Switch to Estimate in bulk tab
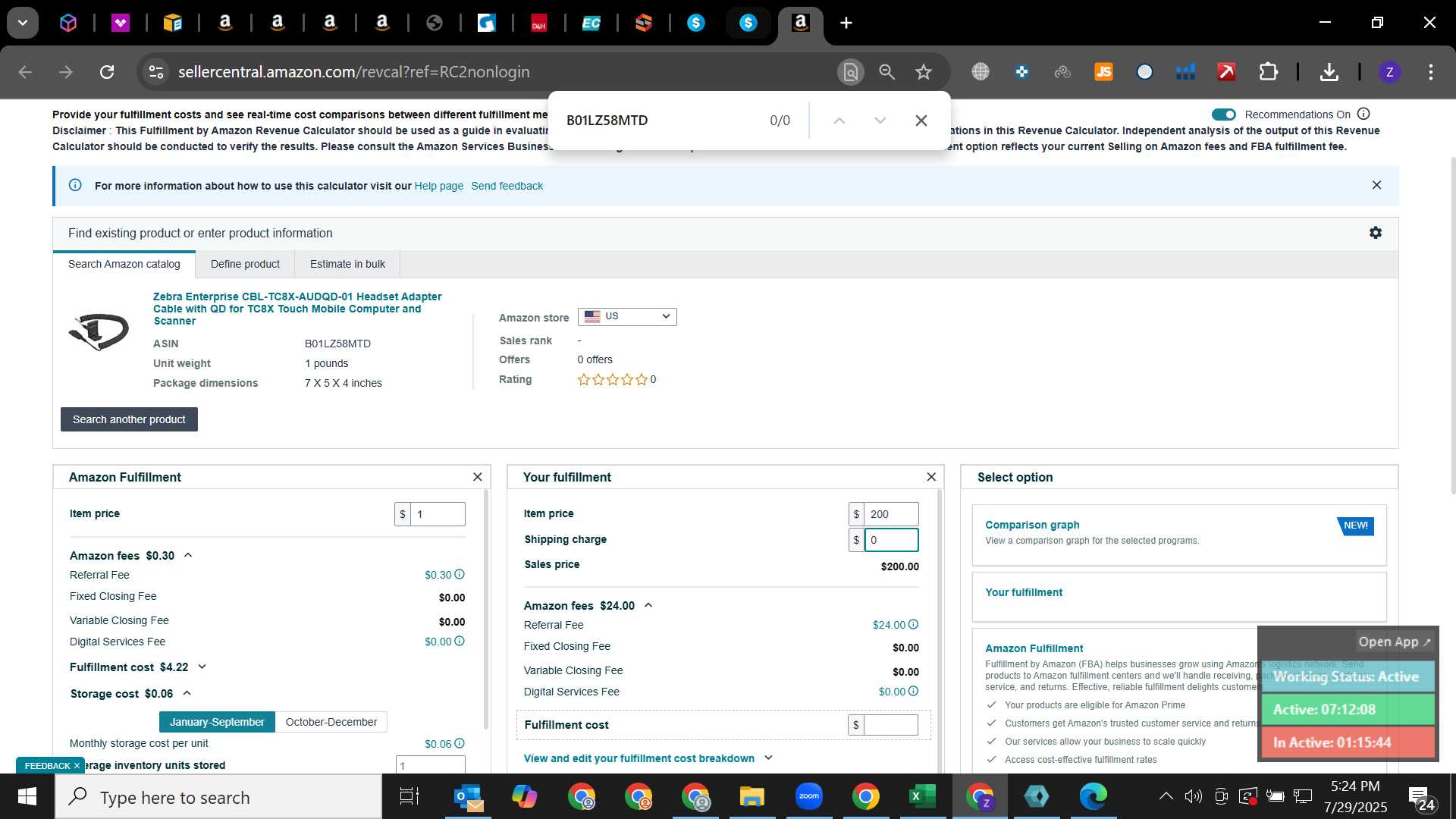1456x819 pixels. click(x=347, y=264)
